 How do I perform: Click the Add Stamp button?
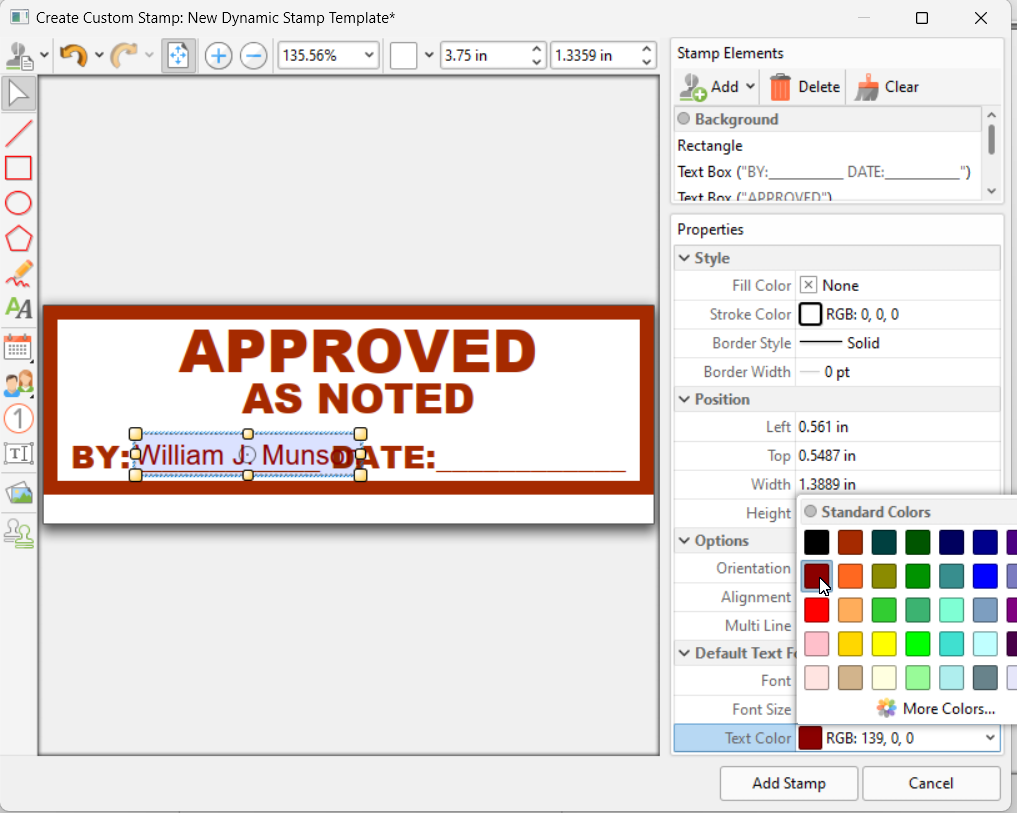[788, 783]
